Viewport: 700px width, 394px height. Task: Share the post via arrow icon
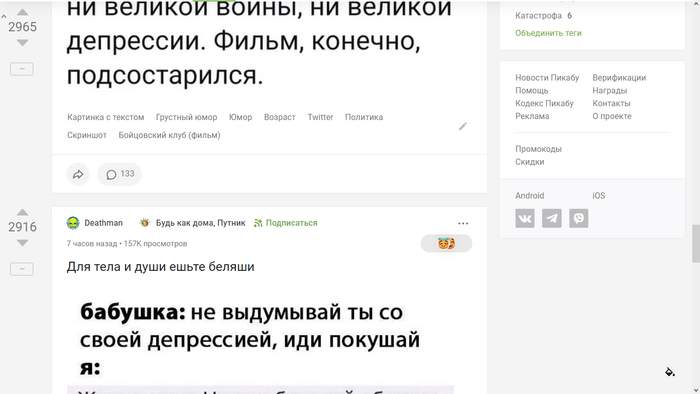(78, 174)
